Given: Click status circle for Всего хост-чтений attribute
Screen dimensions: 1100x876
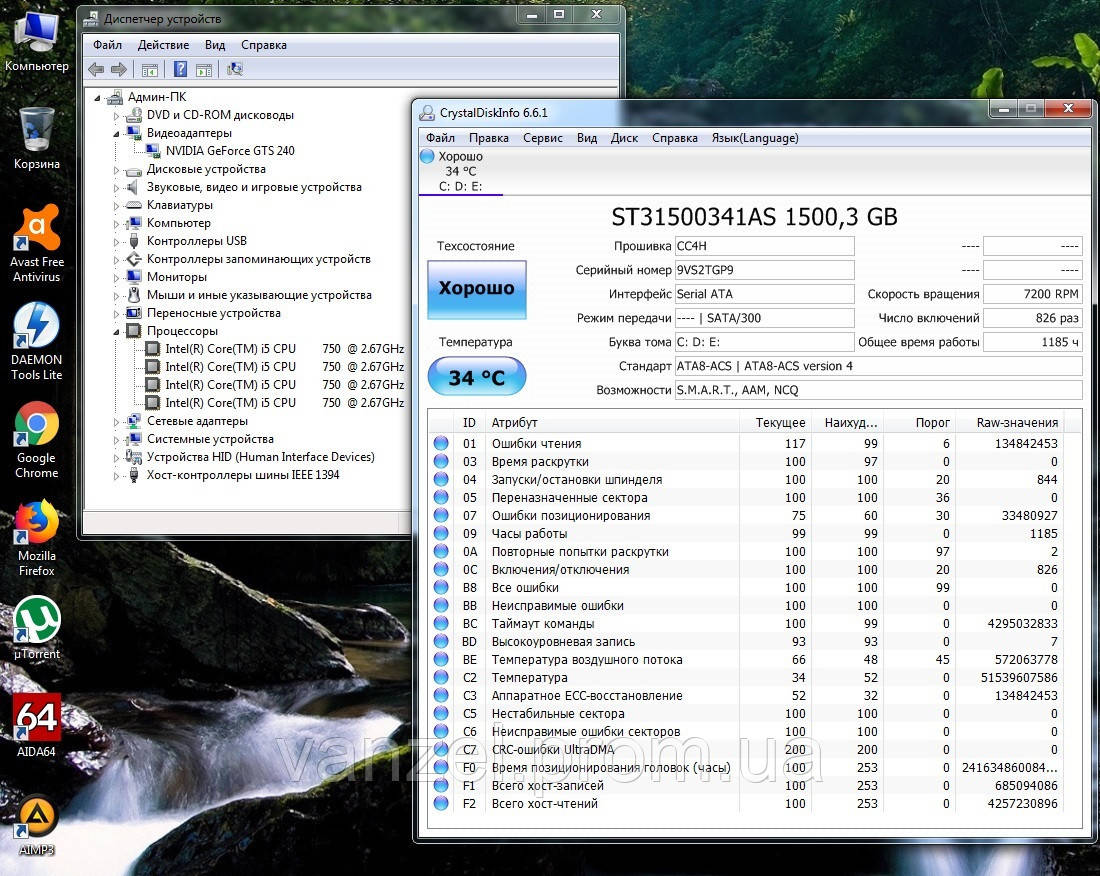Looking at the screenshot, I should tap(441, 803).
